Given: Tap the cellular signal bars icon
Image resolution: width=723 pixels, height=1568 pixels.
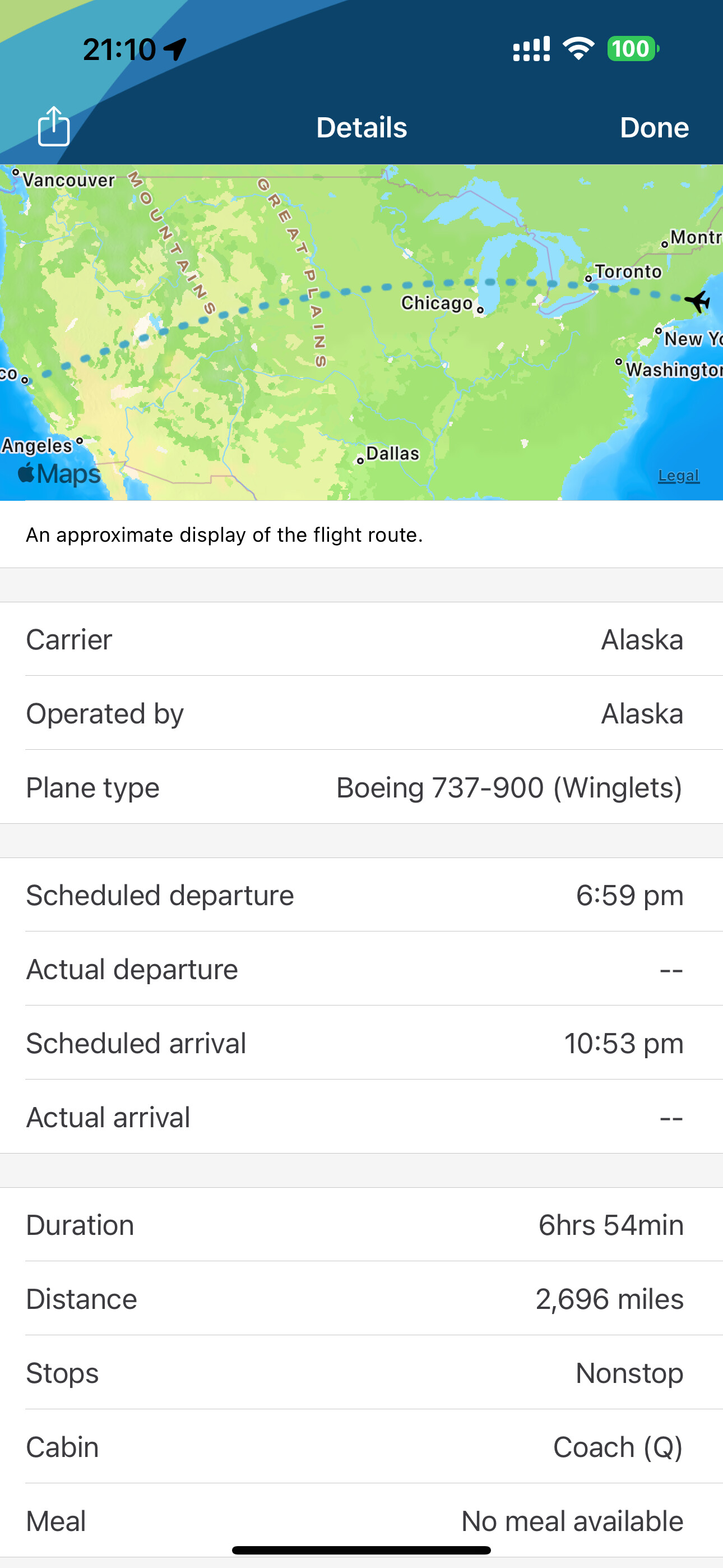Looking at the screenshot, I should tap(531, 49).
